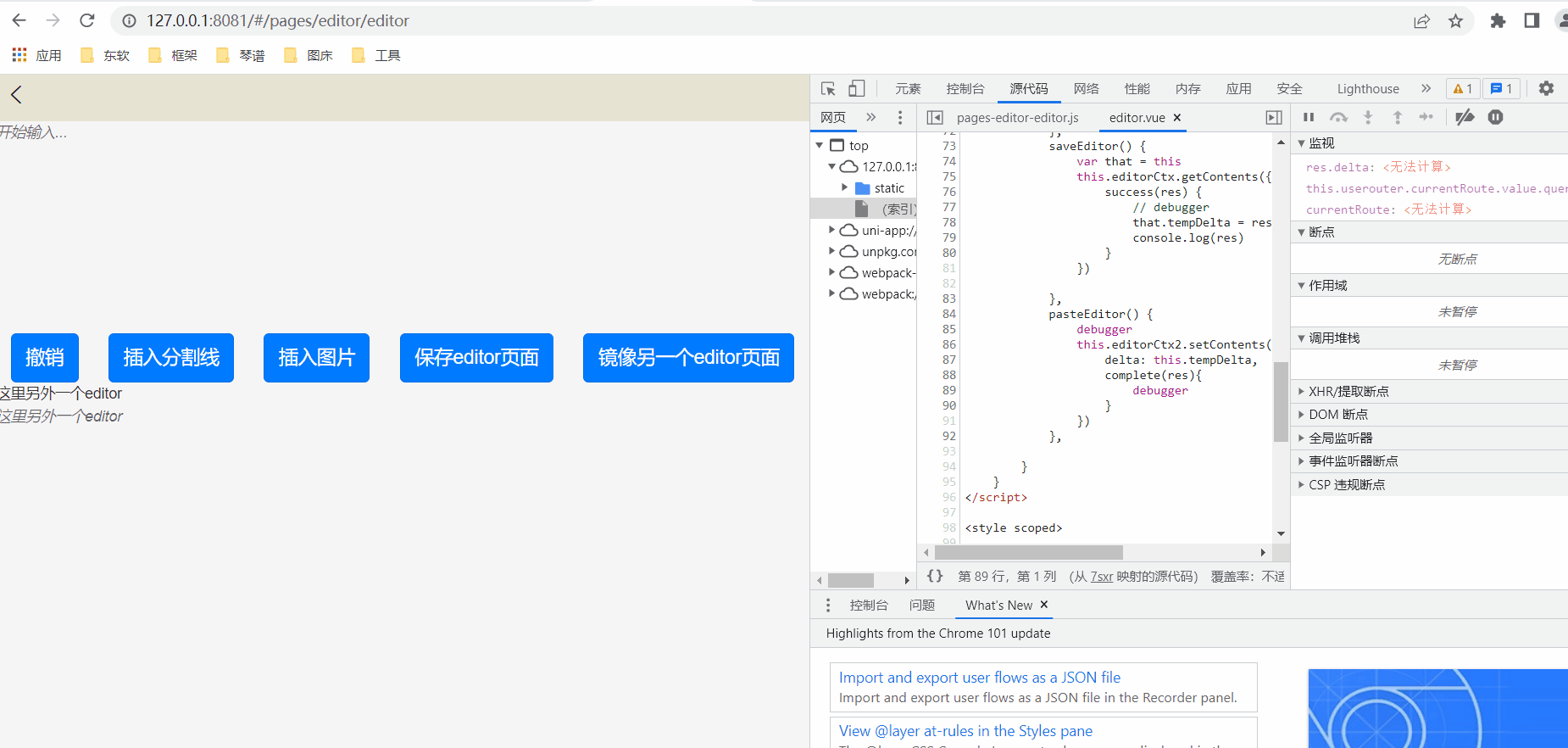The height and width of the screenshot is (748, 1568).
Task: Collapse the 127.0.0.1 tree node
Action: [x=831, y=167]
